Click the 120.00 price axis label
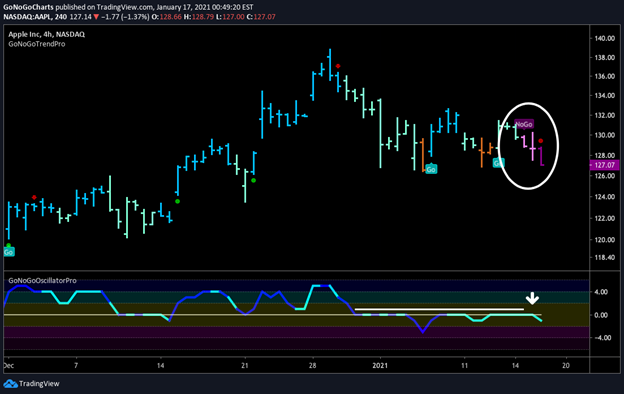The image size is (624, 394). click(604, 240)
